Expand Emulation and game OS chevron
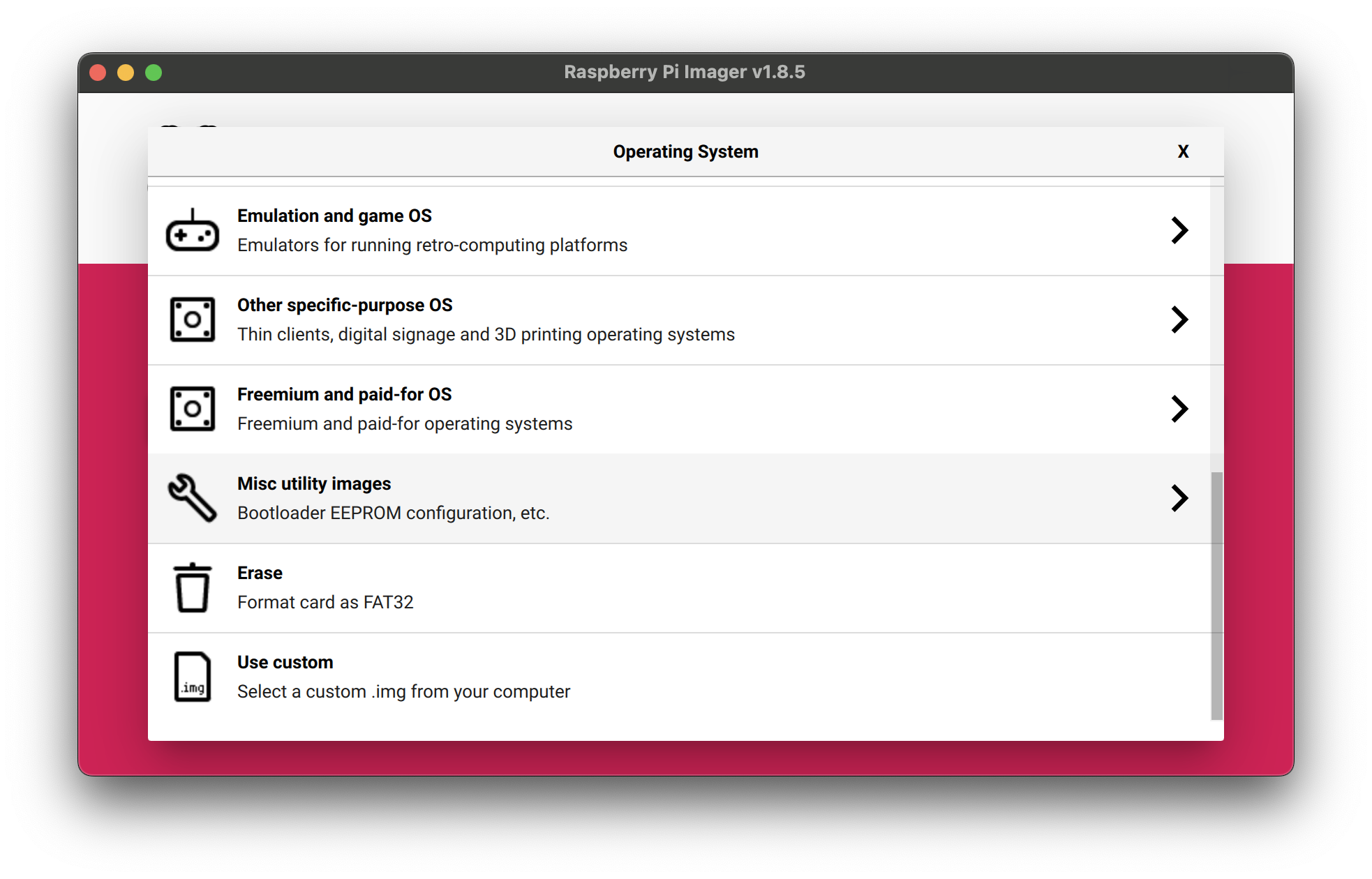The image size is (1372, 879). click(x=1179, y=230)
